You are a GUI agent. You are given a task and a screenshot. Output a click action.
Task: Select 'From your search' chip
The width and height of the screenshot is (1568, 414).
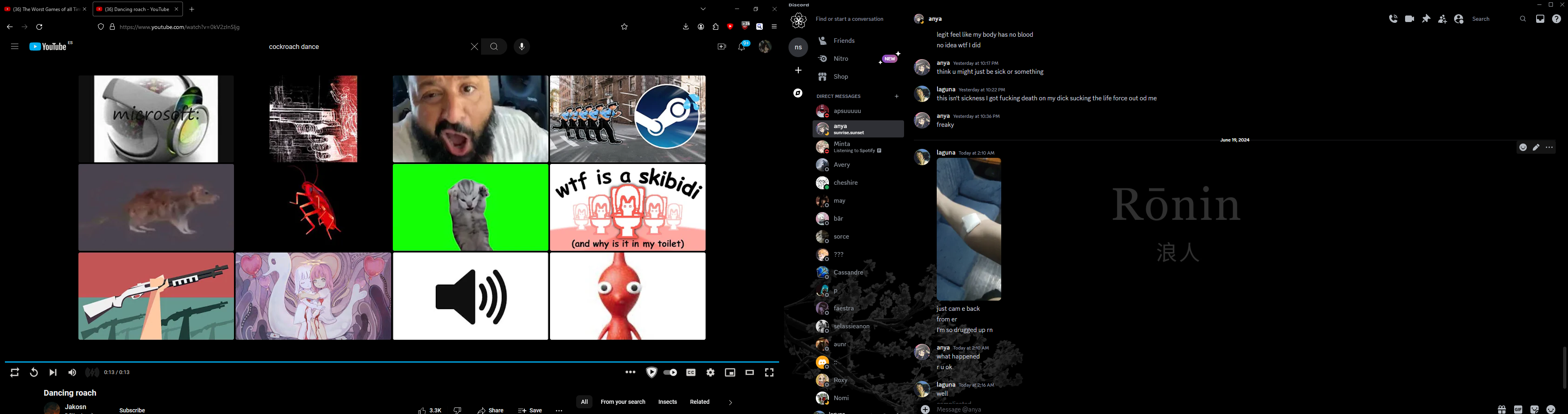pyautogui.click(x=623, y=402)
